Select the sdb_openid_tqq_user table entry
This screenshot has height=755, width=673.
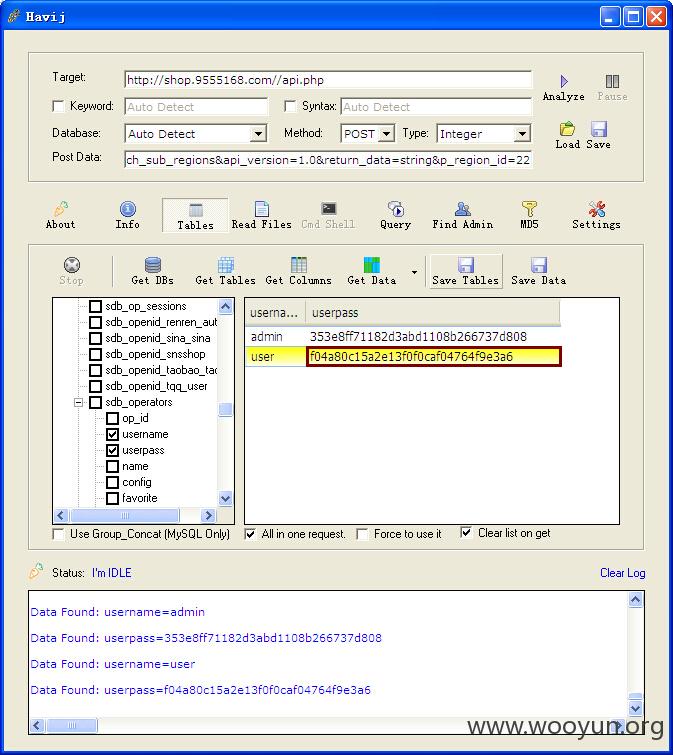click(156, 386)
